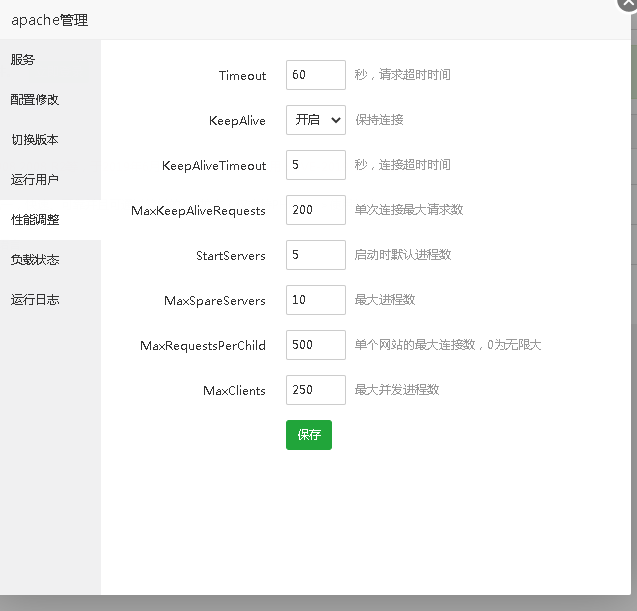Image resolution: width=637 pixels, height=611 pixels.
Task: Click 单个网站的最大连接数 description text
Action: (x=448, y=345)
